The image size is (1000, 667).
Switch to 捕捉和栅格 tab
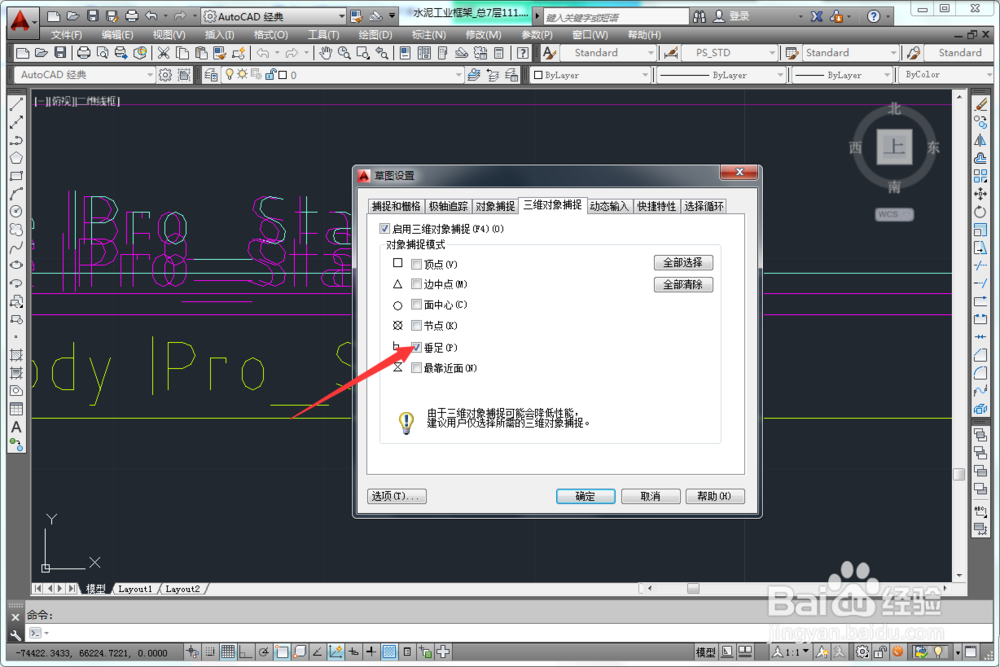coord(396,206)
